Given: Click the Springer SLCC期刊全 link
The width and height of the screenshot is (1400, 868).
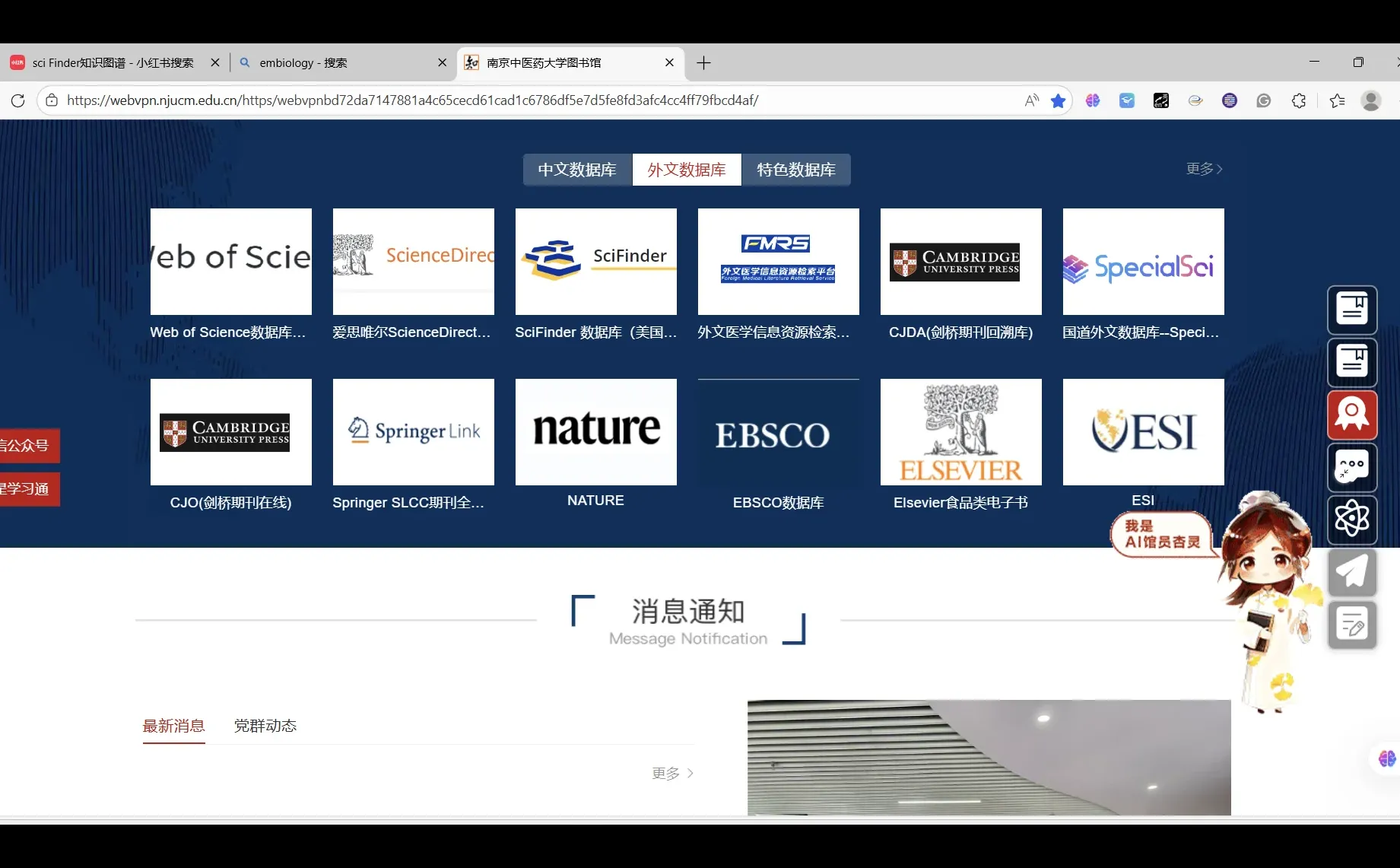Looking at the screenshot, I should 408,503.
